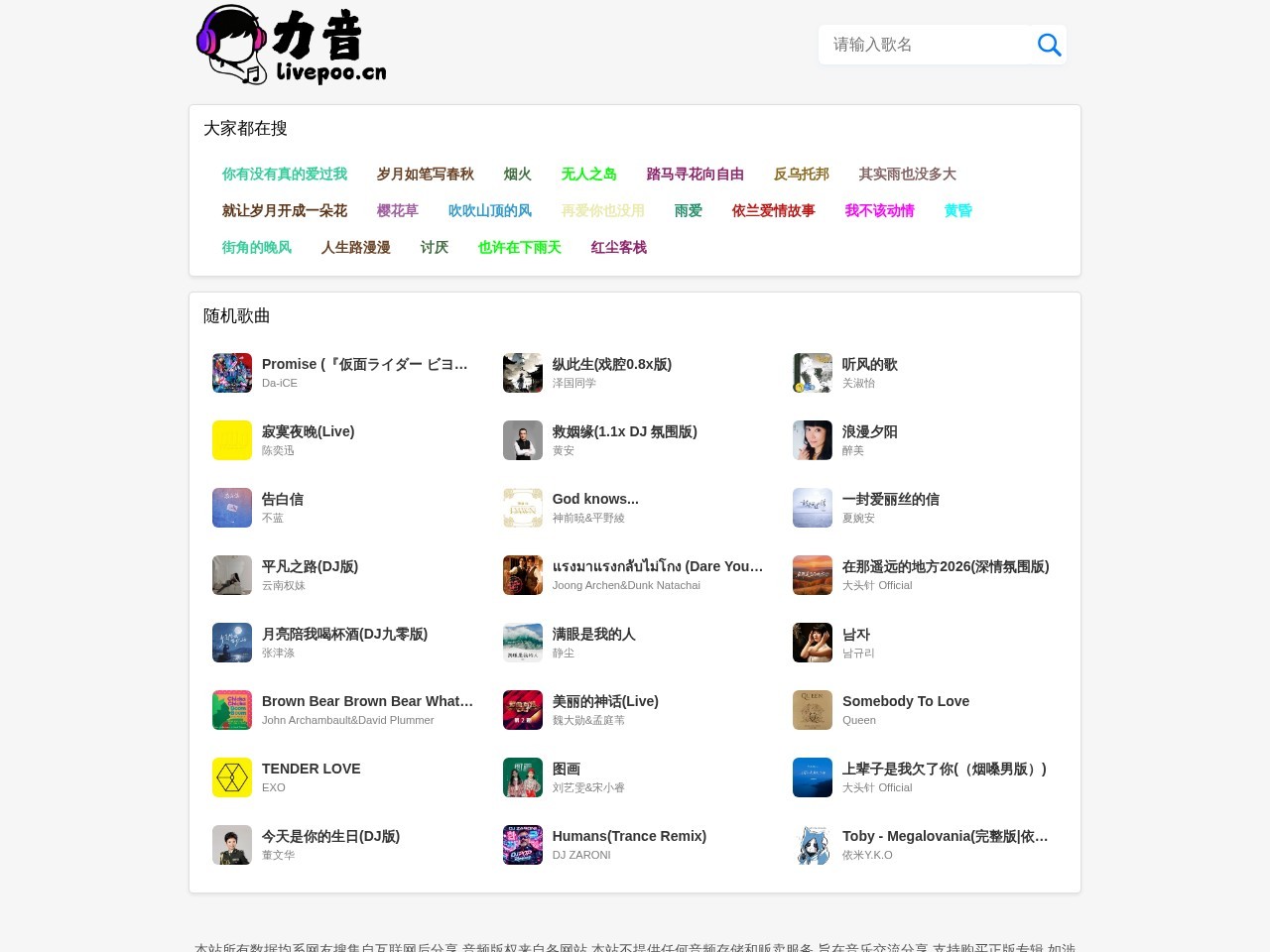Click yellow cover of 寂寞夜晚(Live)
The image size is (1270, 952).
click(232, 440)
